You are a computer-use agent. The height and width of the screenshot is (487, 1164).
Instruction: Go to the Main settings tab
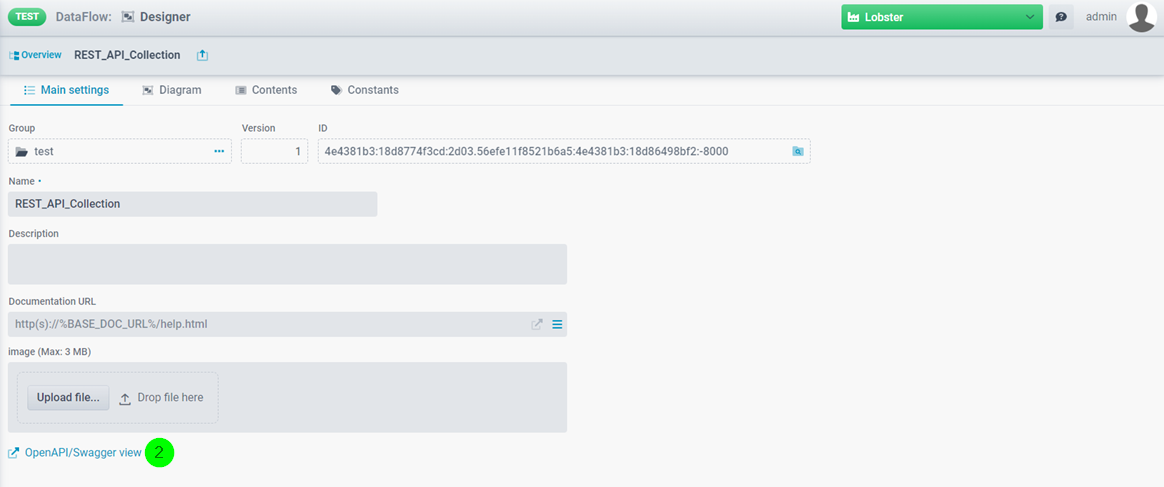coord(66,90)
